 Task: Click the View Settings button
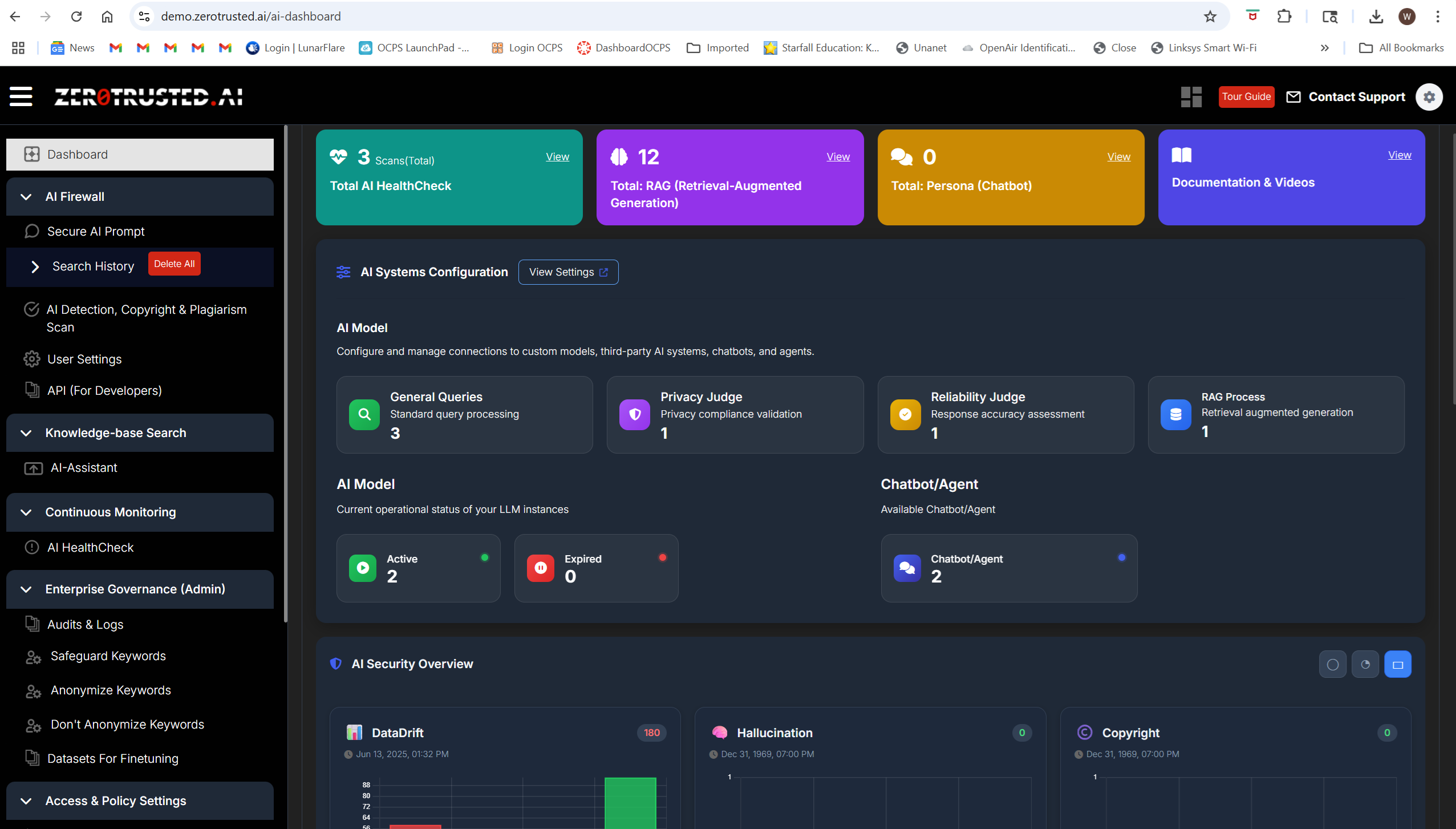pos(569,272)
